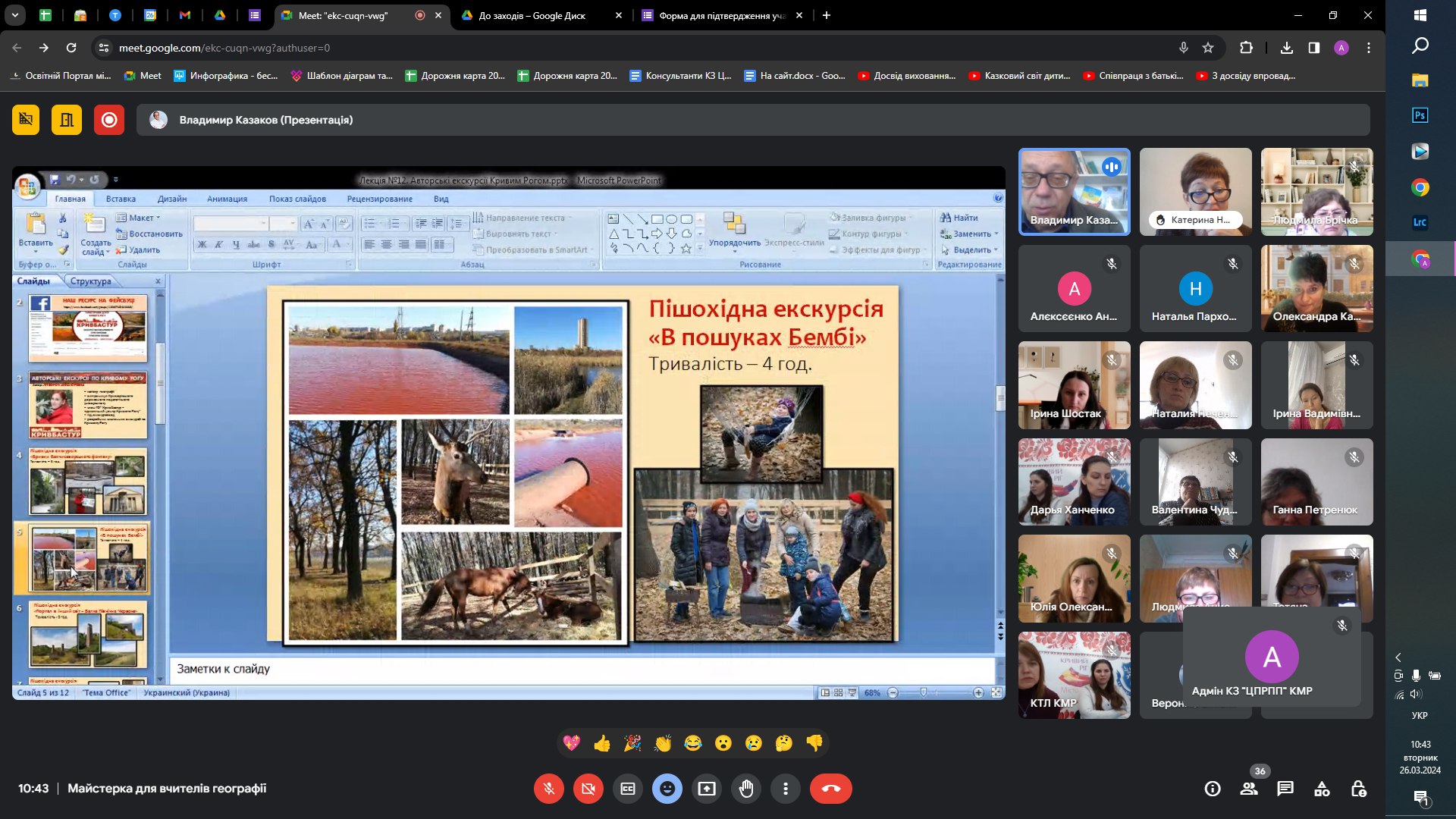Open the Вставка ribbon tab in PowerPoint
Image resolution: width=1456 pixels, height=819 pixels.
(x=121, y=199)
